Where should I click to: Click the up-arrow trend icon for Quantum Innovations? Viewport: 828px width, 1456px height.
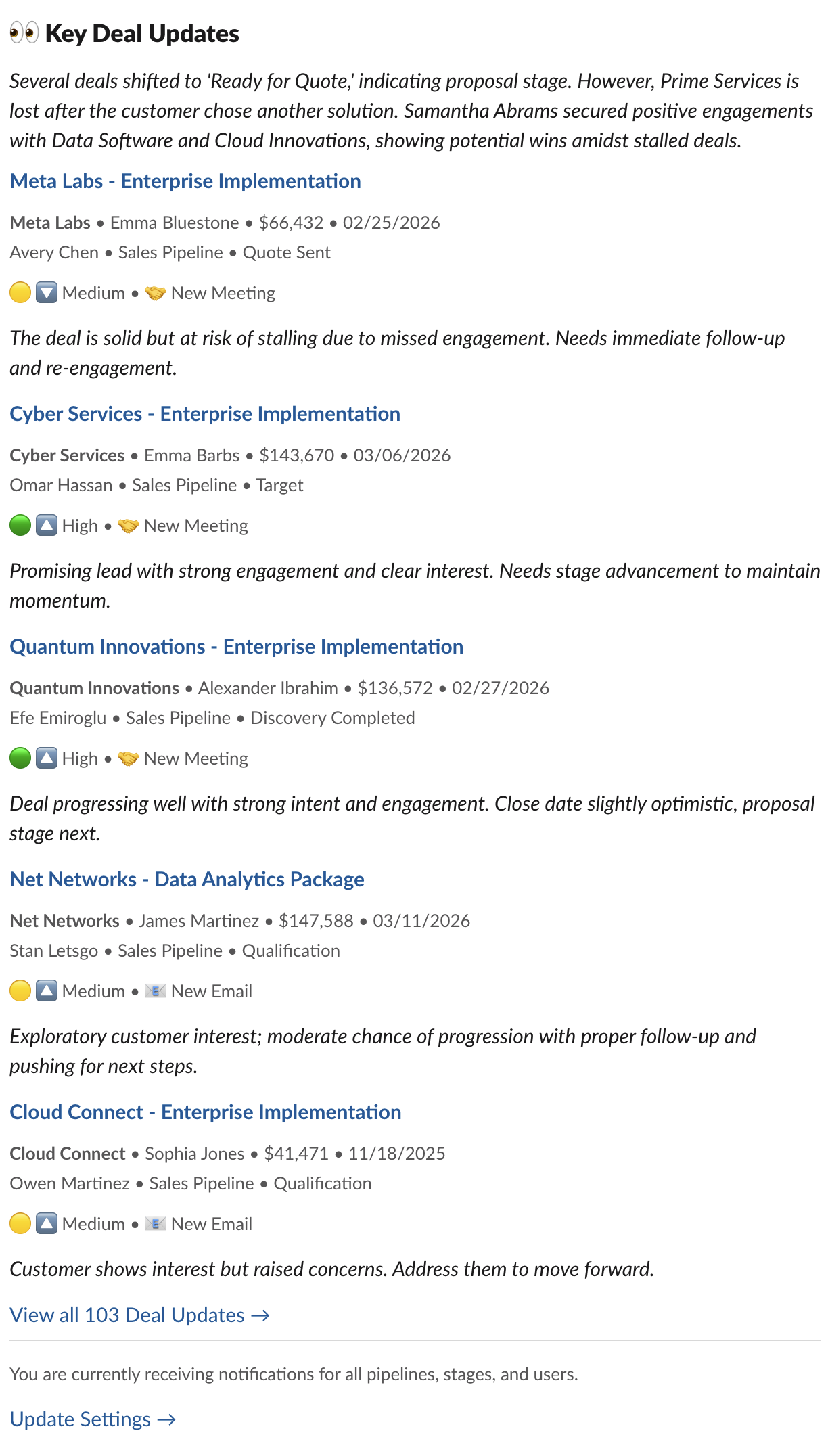click(46, 758)
